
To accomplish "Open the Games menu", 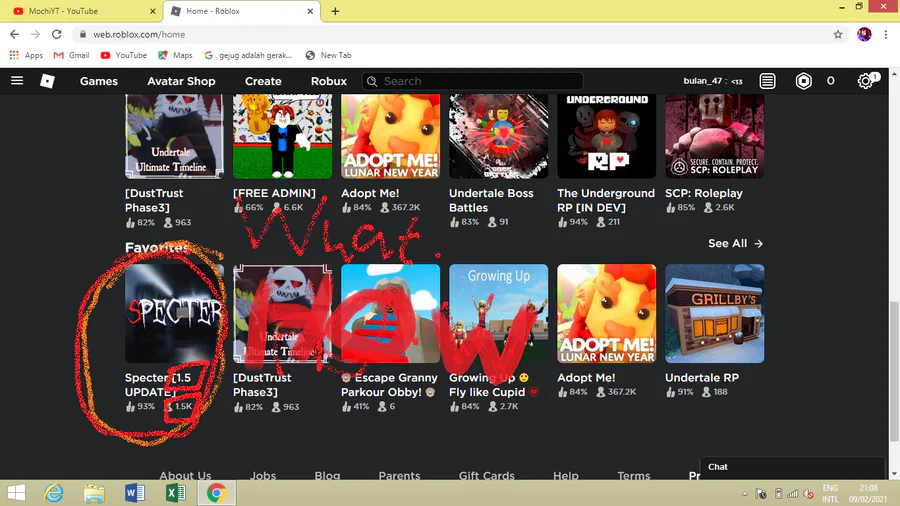I will (99, 81).
